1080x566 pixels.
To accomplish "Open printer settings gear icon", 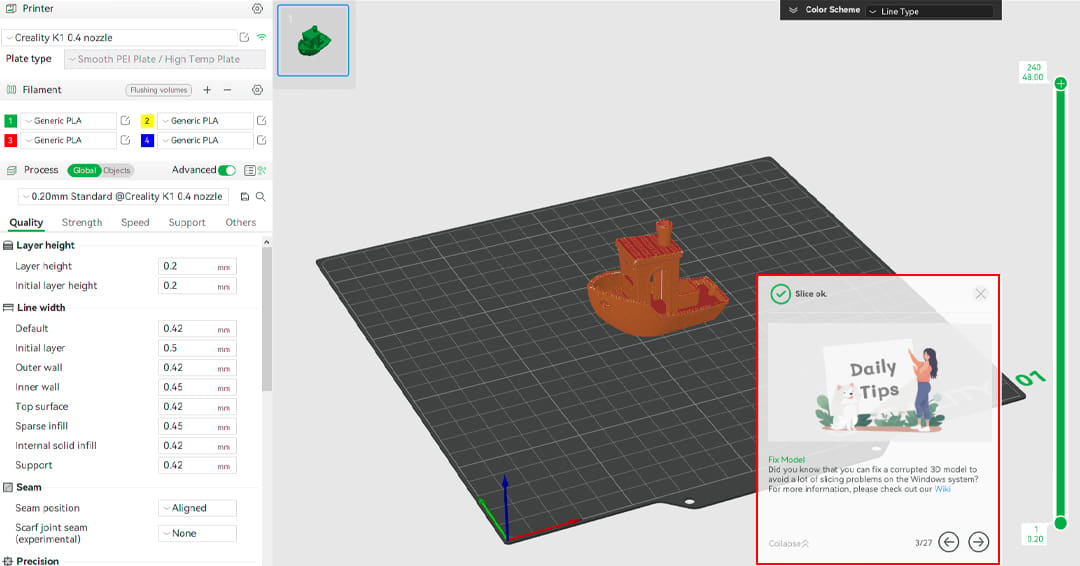I will [x=257, y=9].
